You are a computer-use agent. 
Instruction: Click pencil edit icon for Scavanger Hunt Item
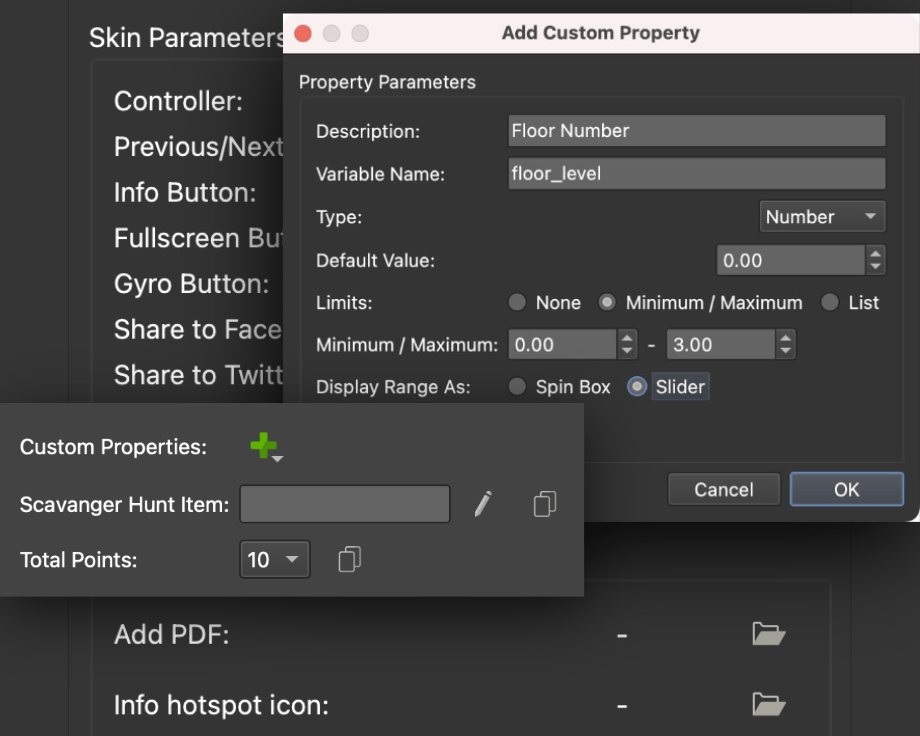pyautogui.click(x=483, y=505)
